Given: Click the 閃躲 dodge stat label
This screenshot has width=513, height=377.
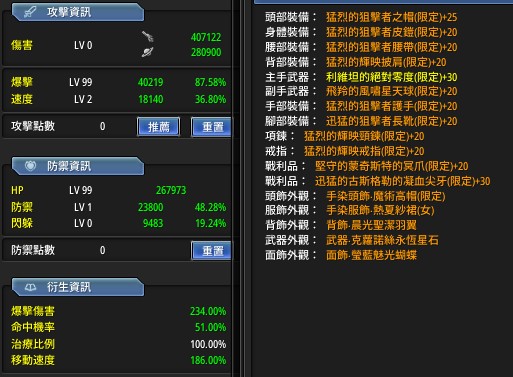Looking at the screenshot, I should click(22, 223).
